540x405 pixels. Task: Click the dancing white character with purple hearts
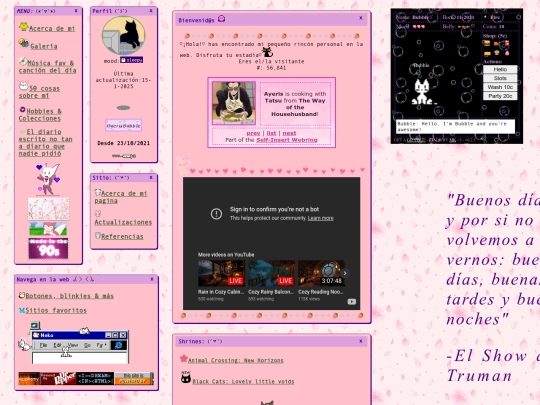point(48,179)
